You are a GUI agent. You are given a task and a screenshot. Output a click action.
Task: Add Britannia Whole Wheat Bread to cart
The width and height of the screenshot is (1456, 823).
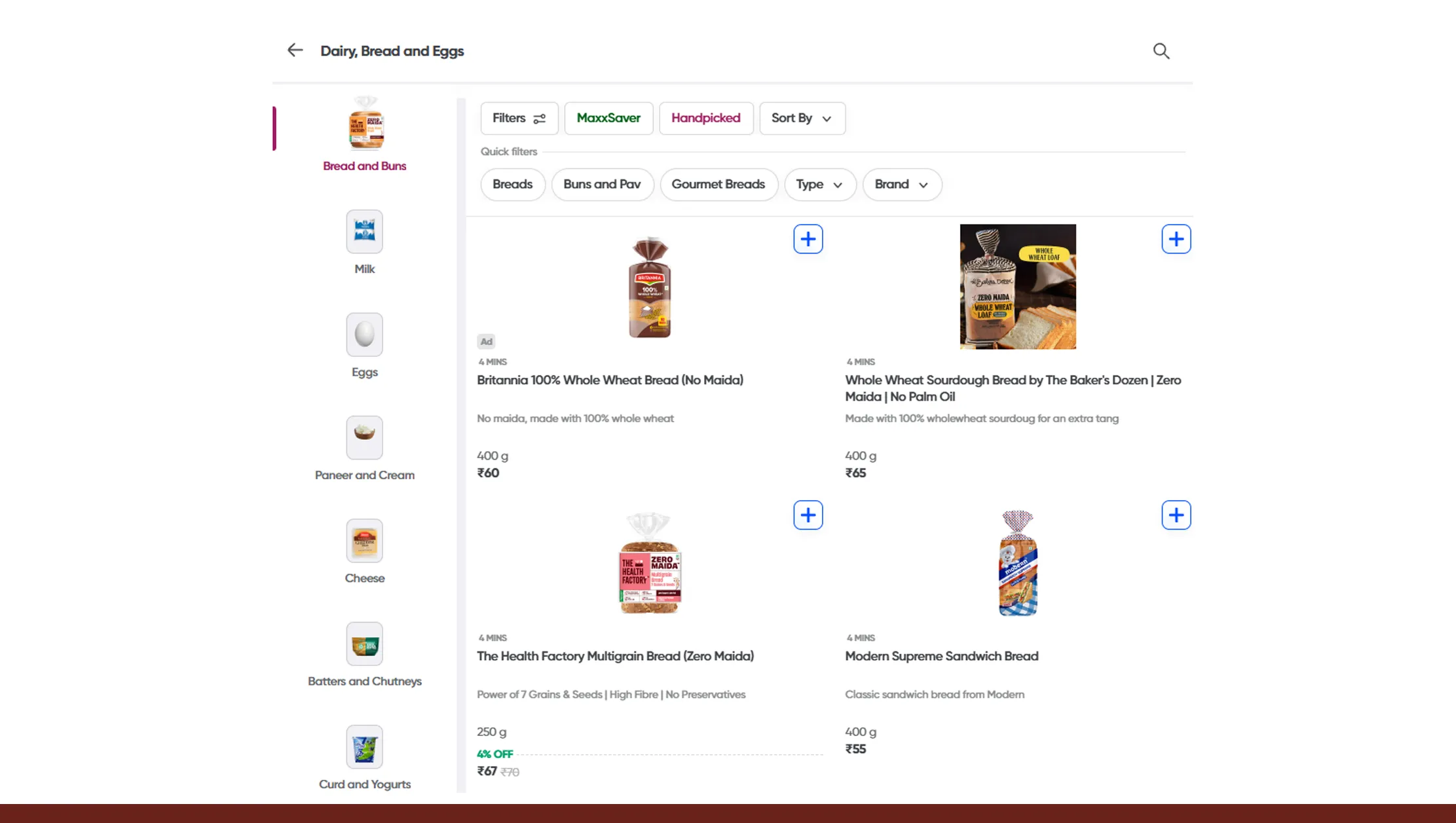pos(808,239)
